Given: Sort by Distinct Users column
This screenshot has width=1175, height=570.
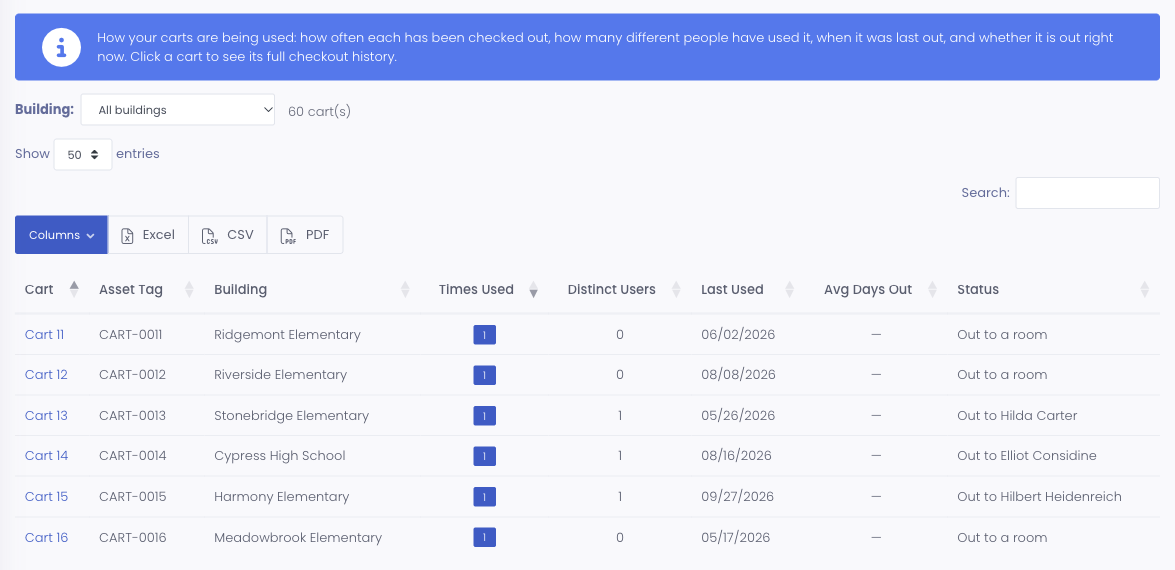Looking at the screenshot, I should (620, 289).
